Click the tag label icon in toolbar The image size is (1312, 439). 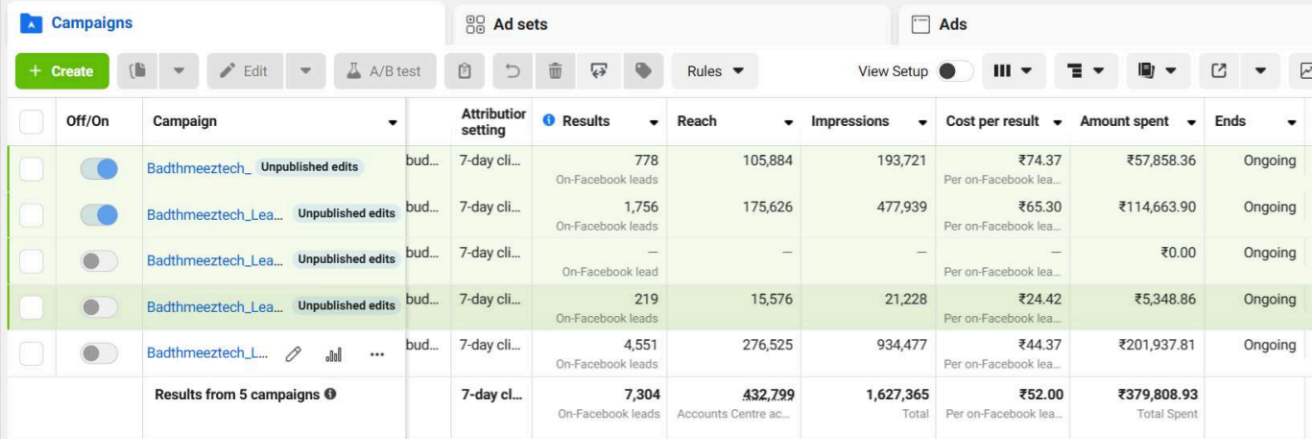(643, 71)
